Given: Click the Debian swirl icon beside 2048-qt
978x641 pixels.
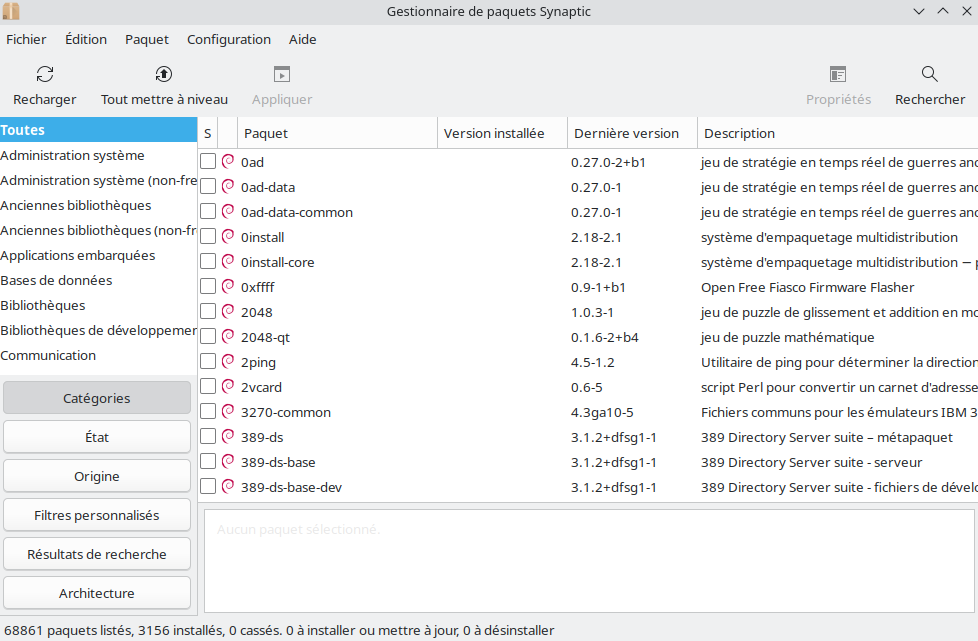Looking at the screenshot, I should click(228, 337).
